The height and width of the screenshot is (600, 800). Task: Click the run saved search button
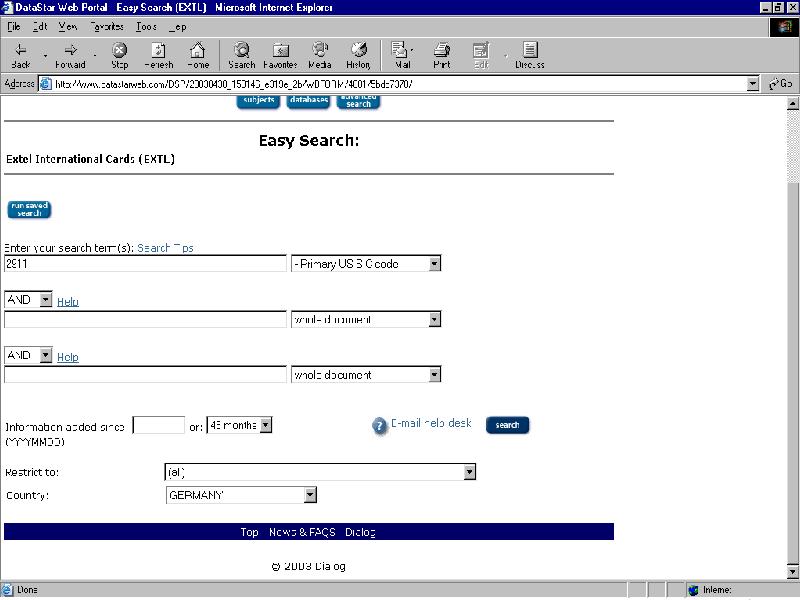pos(29,210)
